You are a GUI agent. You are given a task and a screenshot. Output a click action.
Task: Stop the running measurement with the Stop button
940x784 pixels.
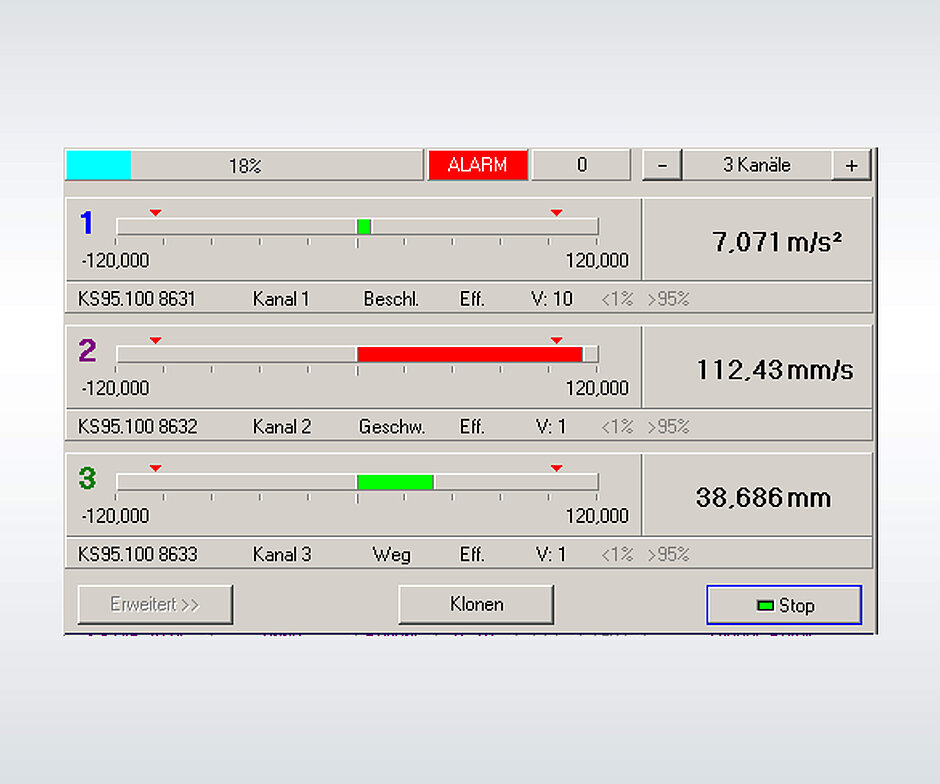click(784, 604)
